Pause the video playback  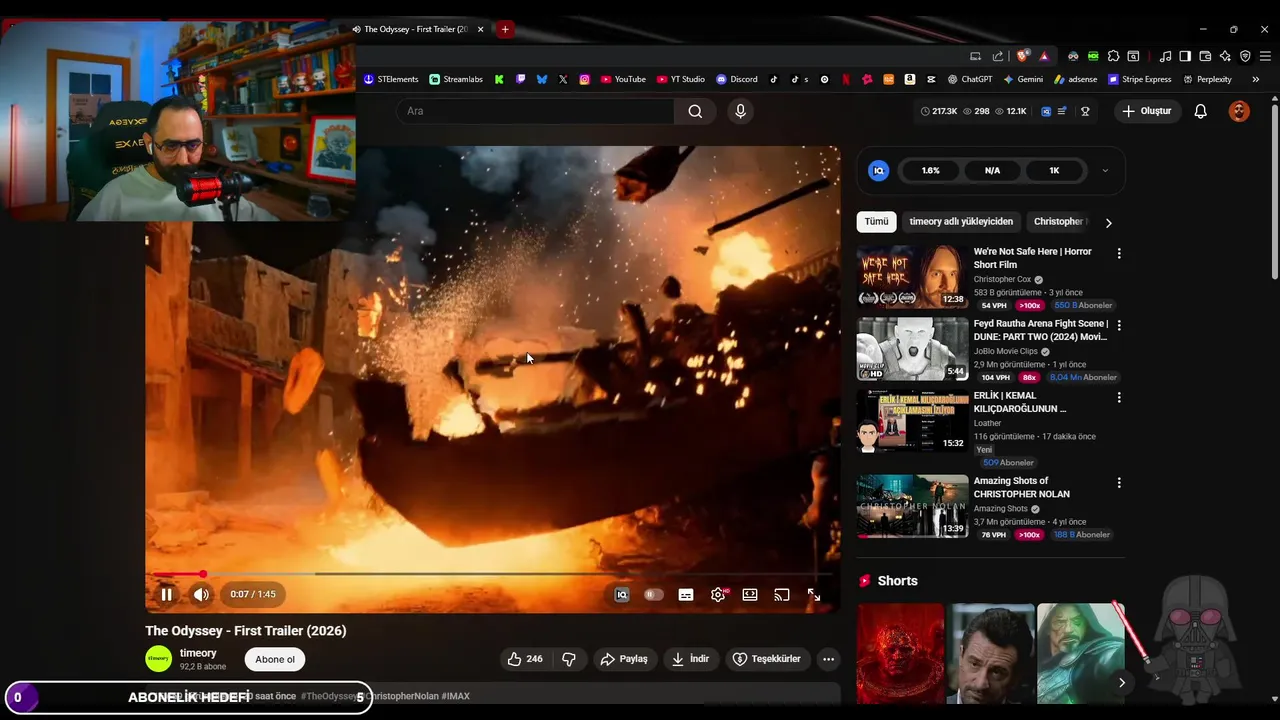[166, 594]
